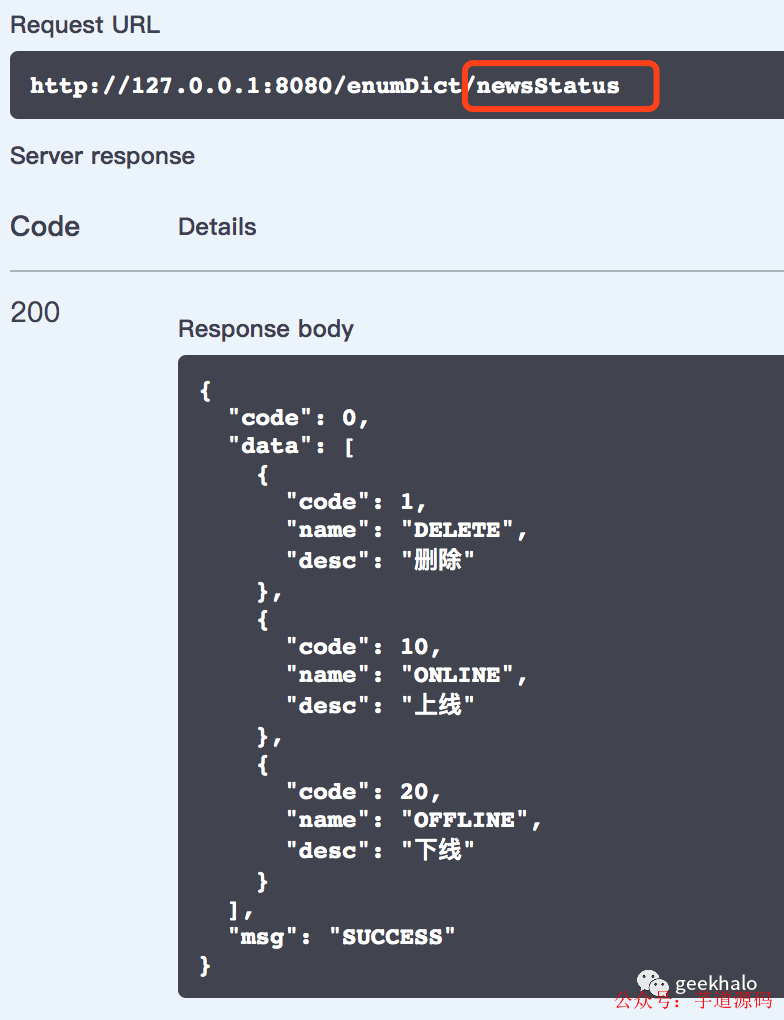The height and width of the screenshot is (1020, 784).
Task: Click the "data": [ line
Action: click(x=291, y=446)
